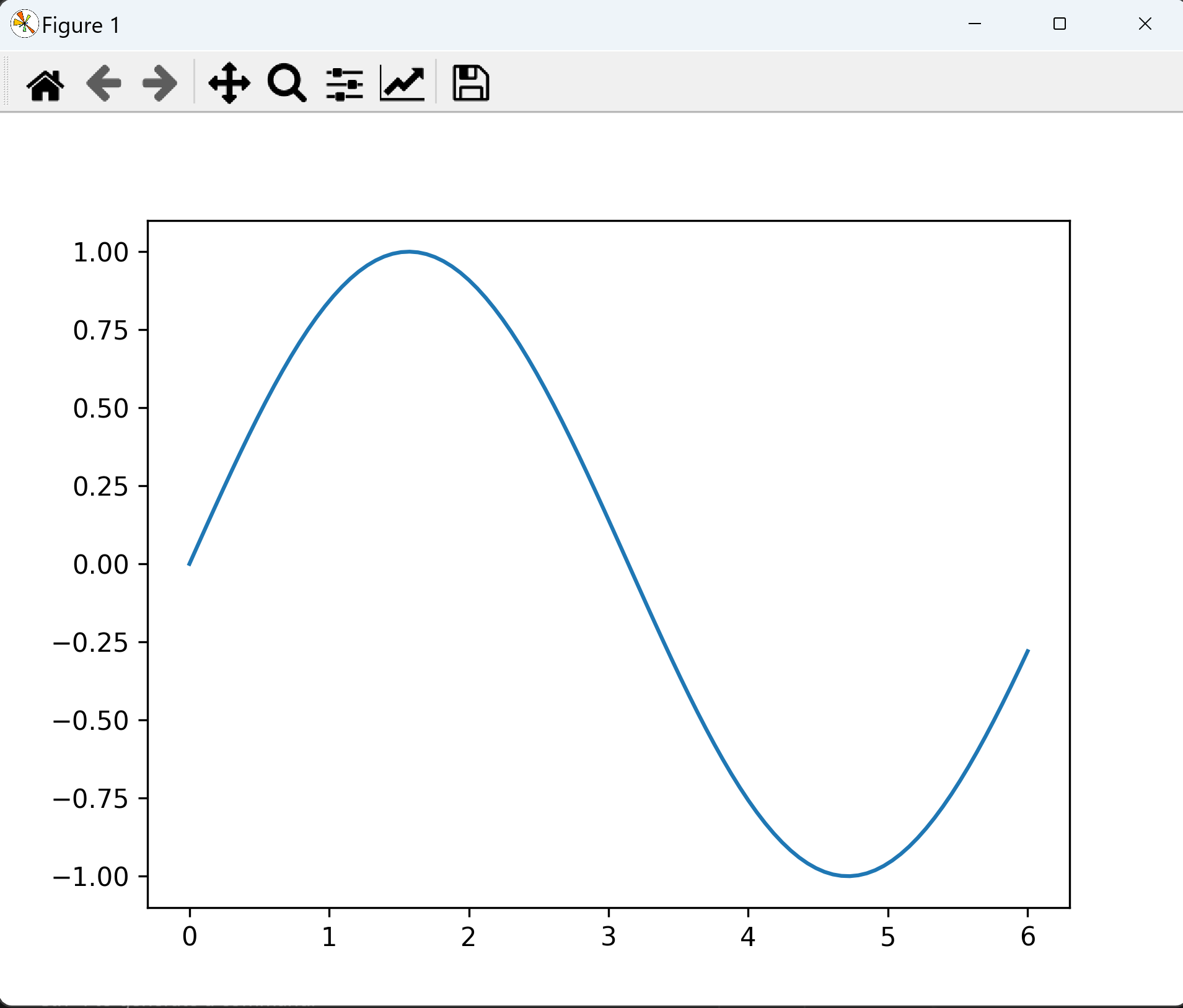Go forward to the next view

159,84
